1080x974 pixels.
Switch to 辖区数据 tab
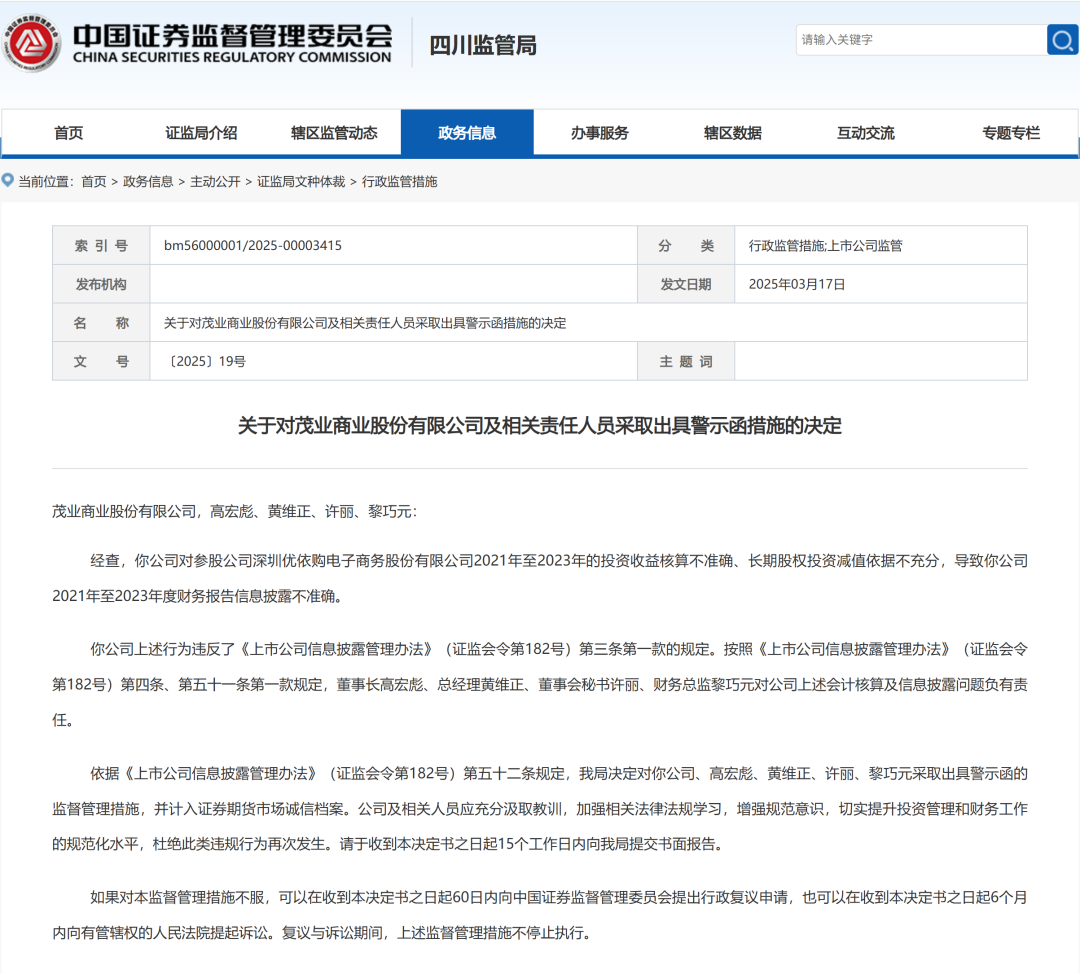(733, 133)
